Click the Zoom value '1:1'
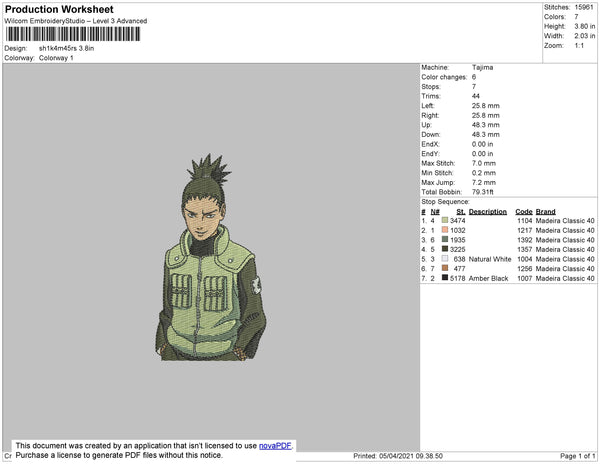Screen dimensions: 600x464 pyautogui.click(x=579, y=46)
